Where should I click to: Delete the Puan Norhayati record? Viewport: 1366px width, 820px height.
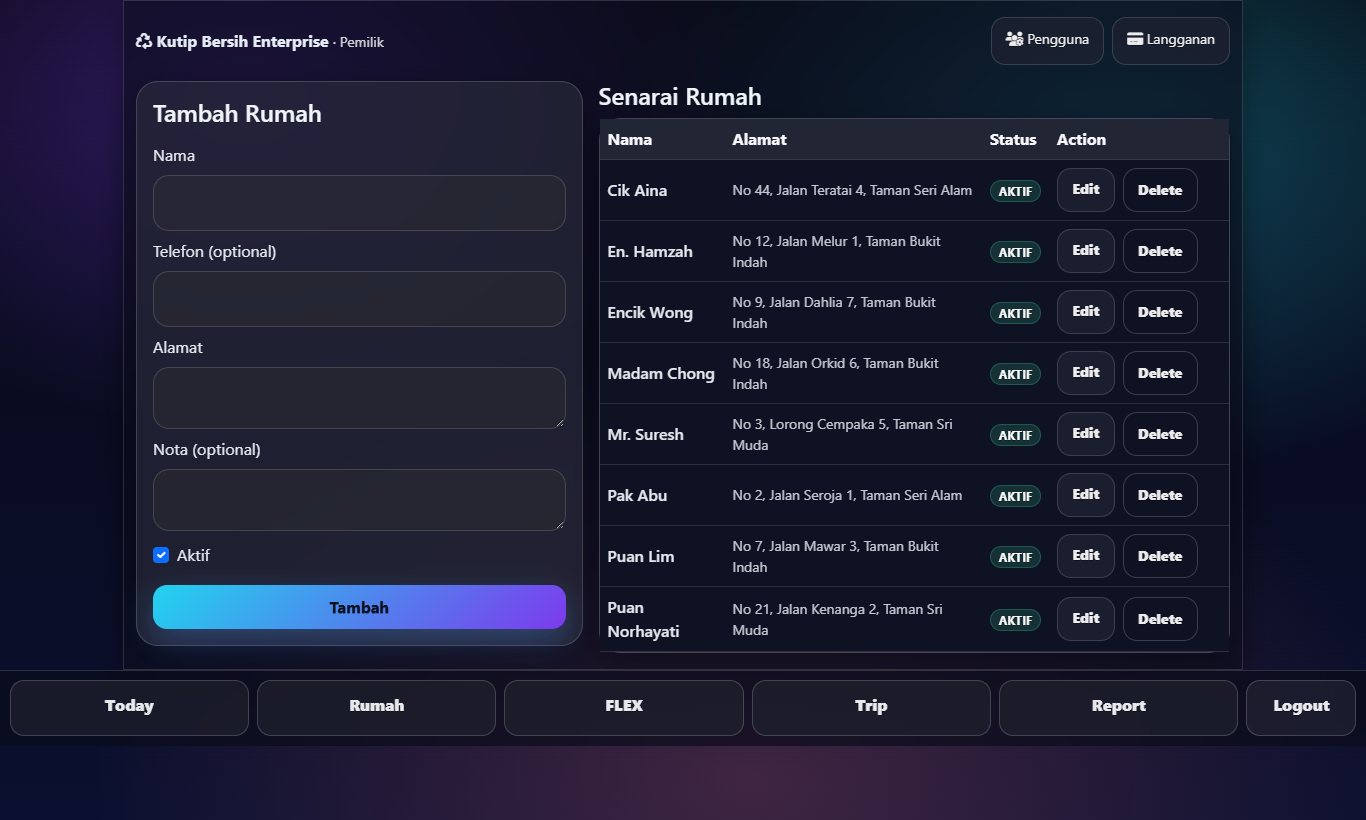1160,619
